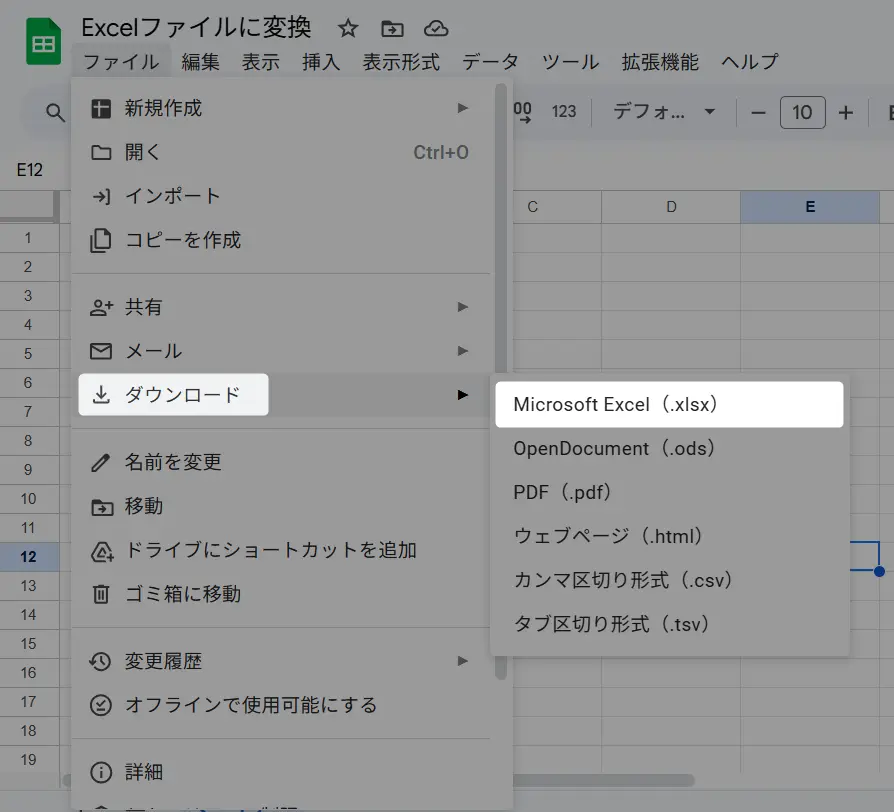Click the info icon next to 詳細
The width and height of the screenshot is (894, 812).
(101, 772)
